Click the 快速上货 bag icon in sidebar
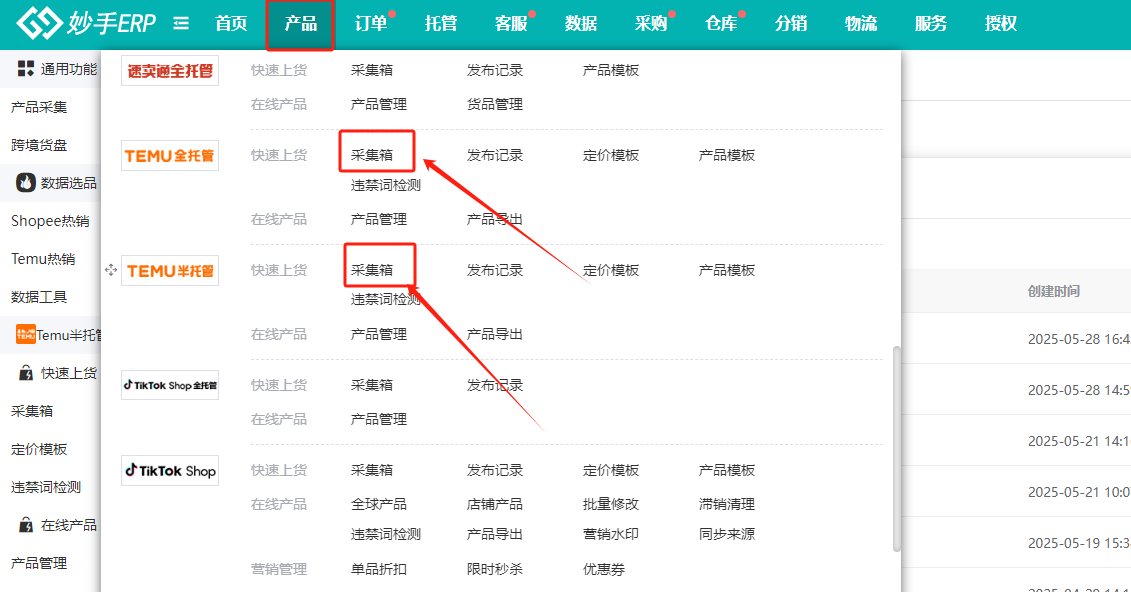The image size is (1131, 592). click(x=26, y=373)
